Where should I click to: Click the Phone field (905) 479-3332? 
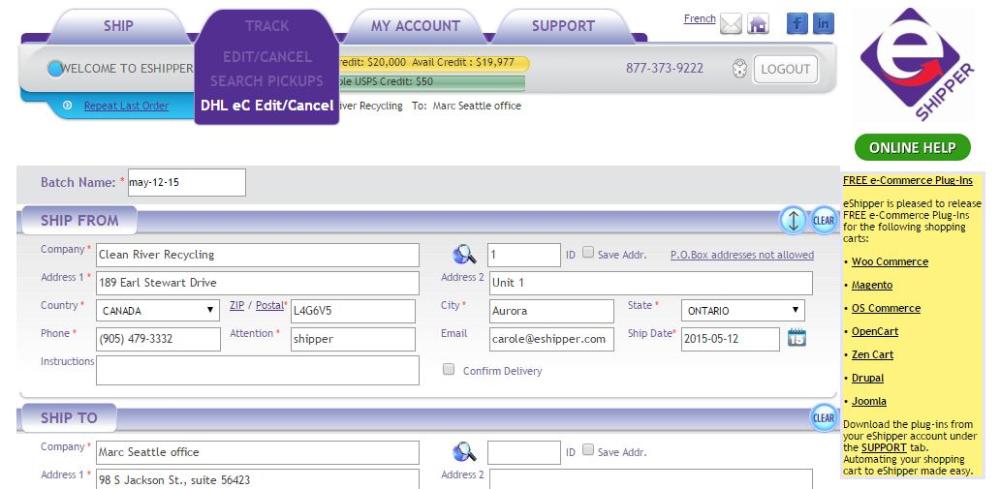[158, 339]
